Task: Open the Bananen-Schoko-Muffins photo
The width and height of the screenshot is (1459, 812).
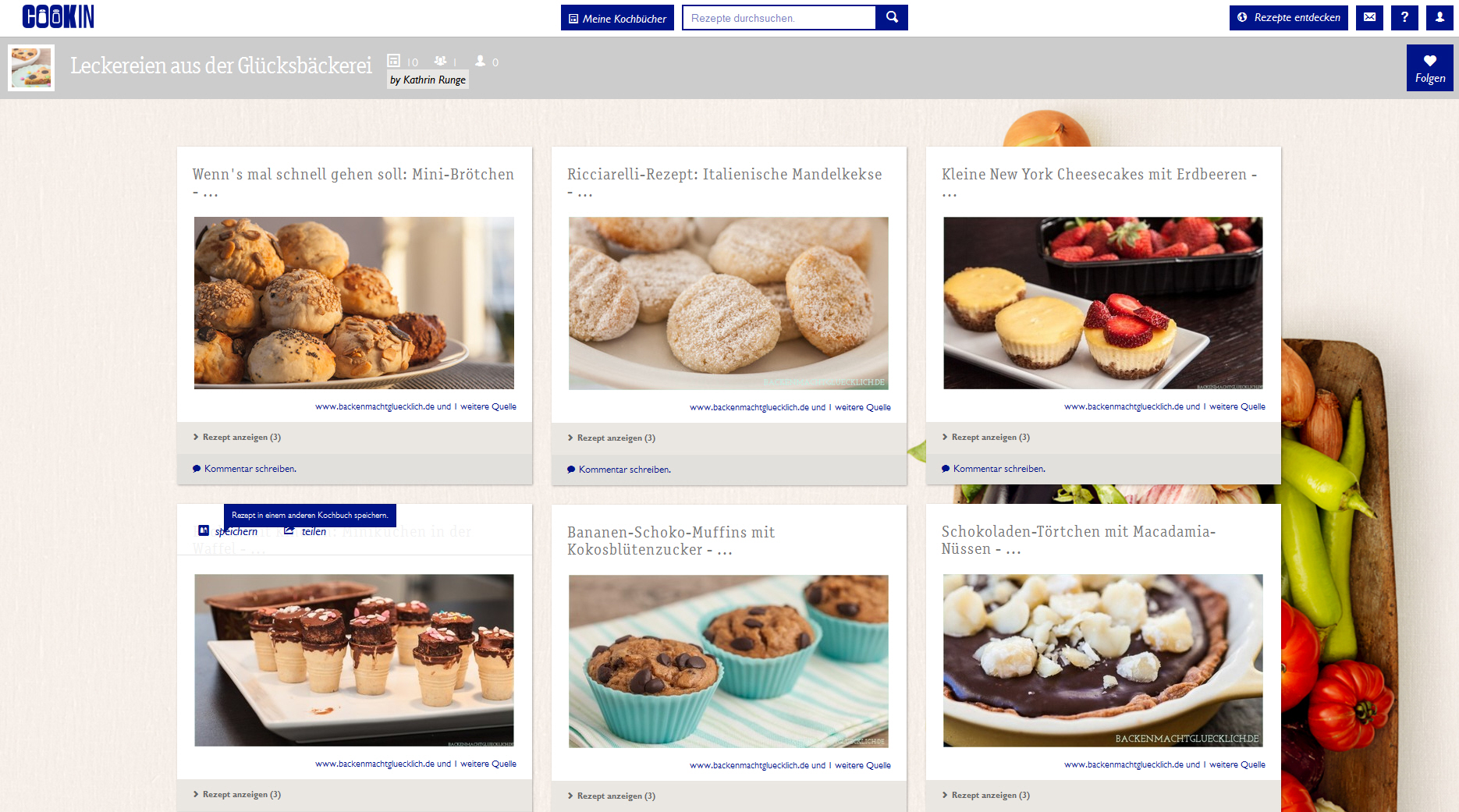Action: click(x=728, y=661)
